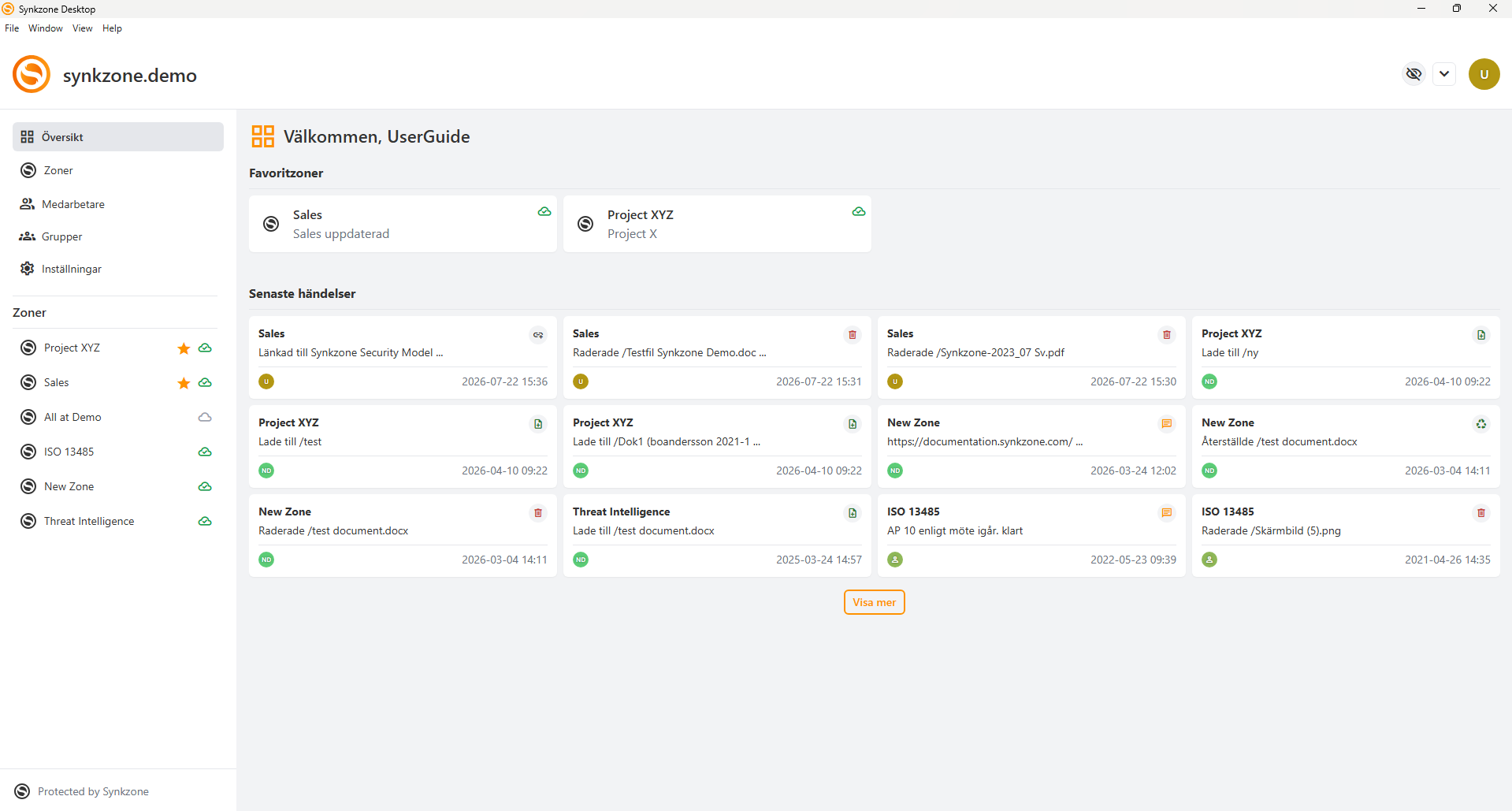This screenshot has height=811, width=1512.
Task: Click trash icon on Raderade /Synkzone-2023_07 event
Action: [x=1167, y=335]
